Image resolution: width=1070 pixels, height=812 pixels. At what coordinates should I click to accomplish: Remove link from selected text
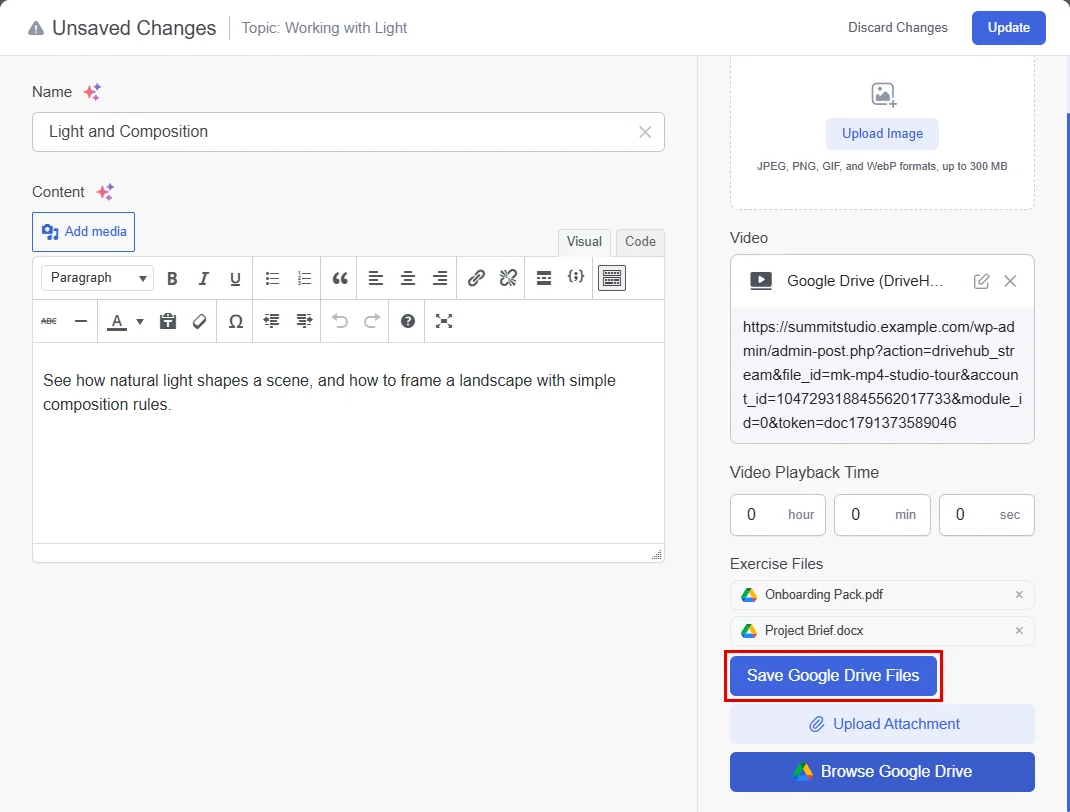coord(508,278)
